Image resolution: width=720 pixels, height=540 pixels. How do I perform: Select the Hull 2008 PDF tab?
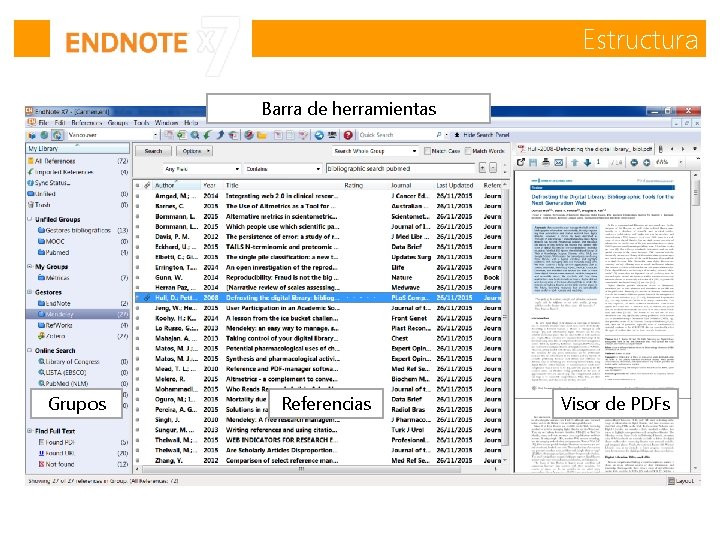pyautogui.click(x=585, y=149)
